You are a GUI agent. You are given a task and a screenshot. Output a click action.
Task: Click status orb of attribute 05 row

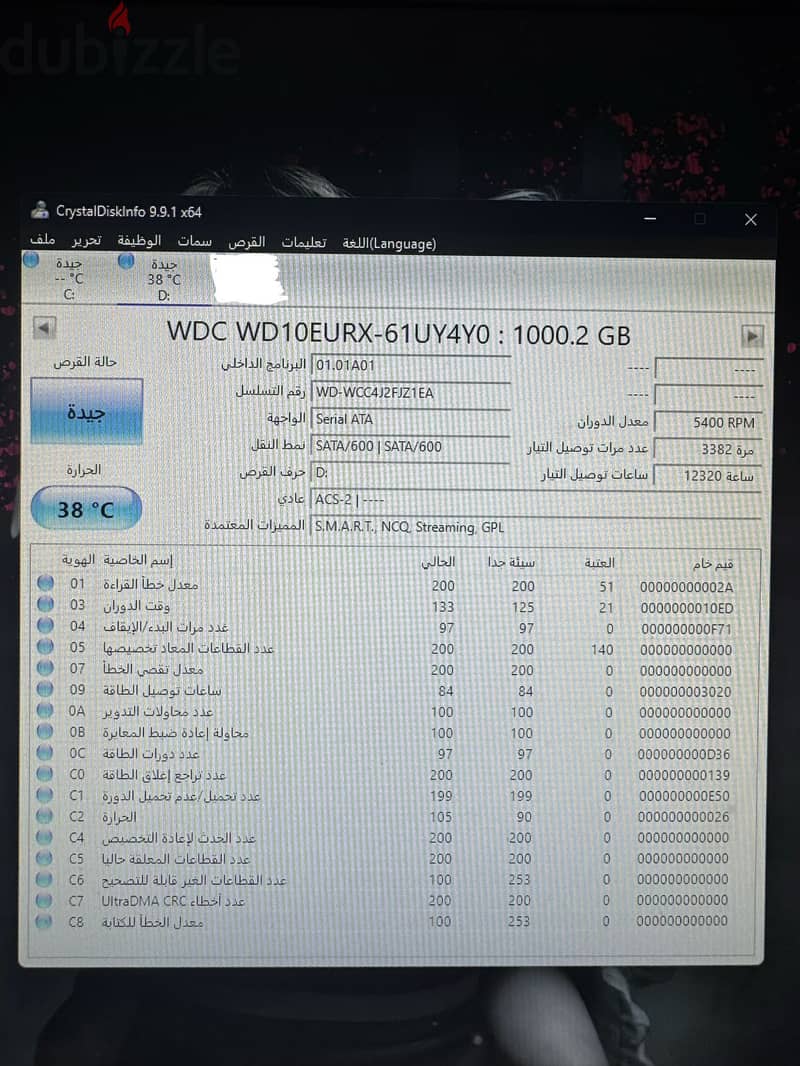pyautogui.click(x=46, y=646)
